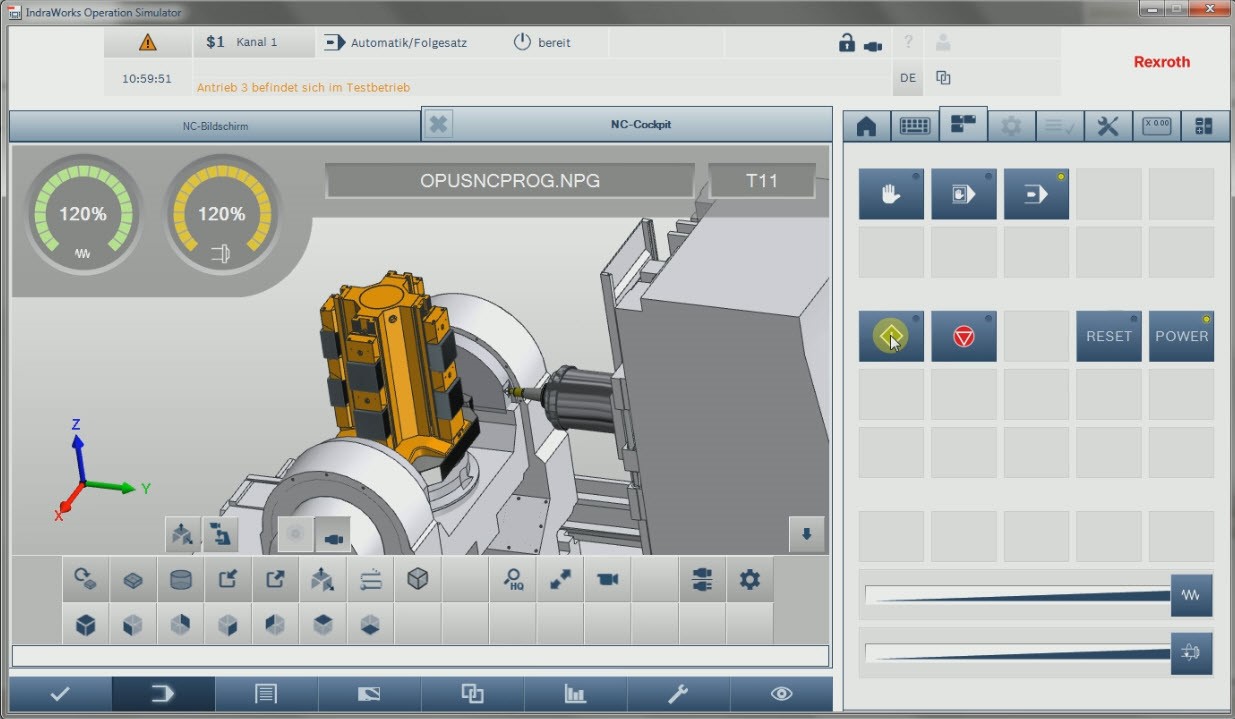1235x719 pixels.
Task: Switch to the NC-Bildschirm tab
Action: 215,126
